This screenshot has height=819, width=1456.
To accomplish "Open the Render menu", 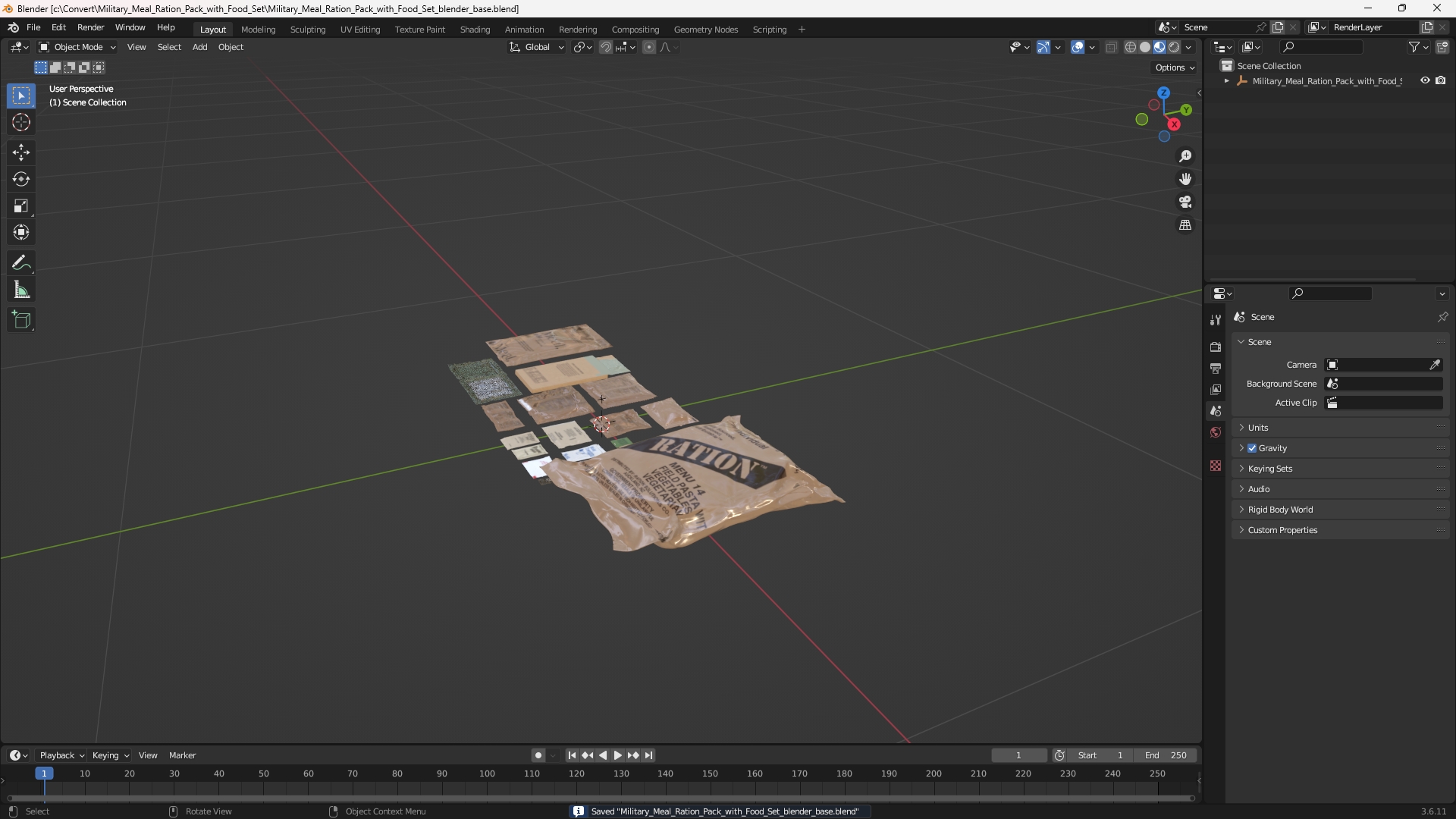I will pos(90,27).
